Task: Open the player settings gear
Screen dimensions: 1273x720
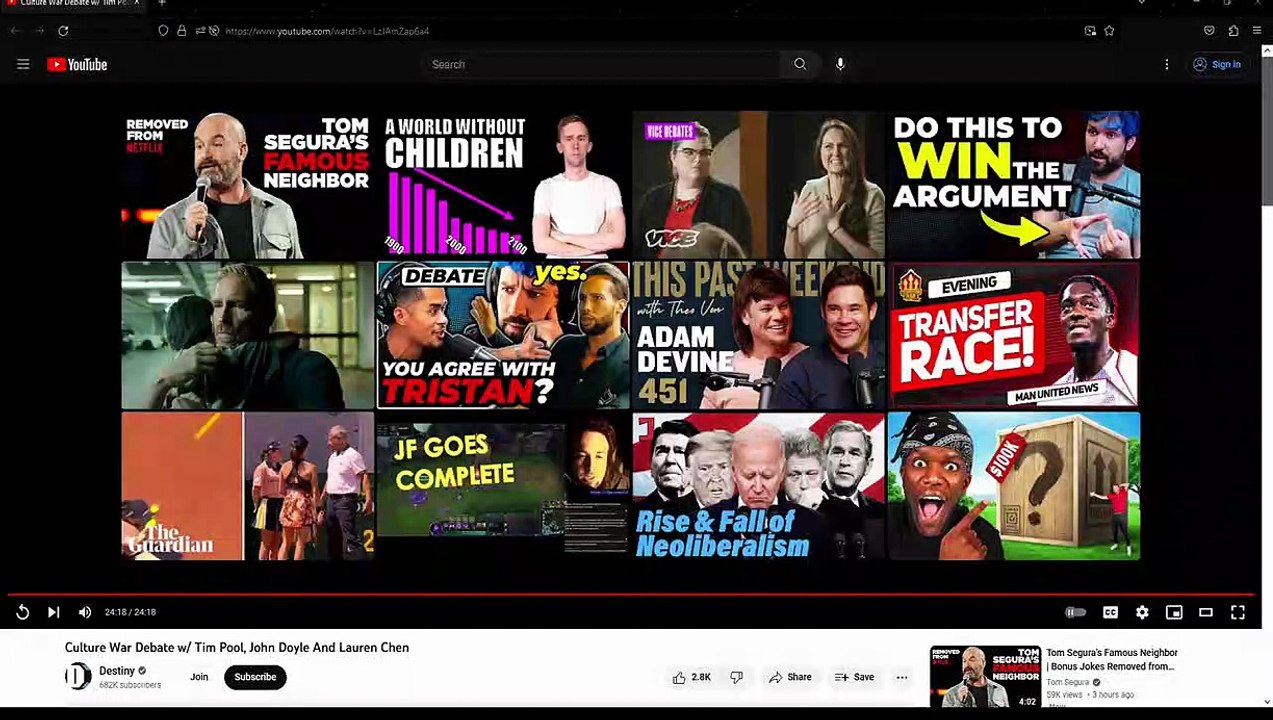Action: pos(1142,612)
